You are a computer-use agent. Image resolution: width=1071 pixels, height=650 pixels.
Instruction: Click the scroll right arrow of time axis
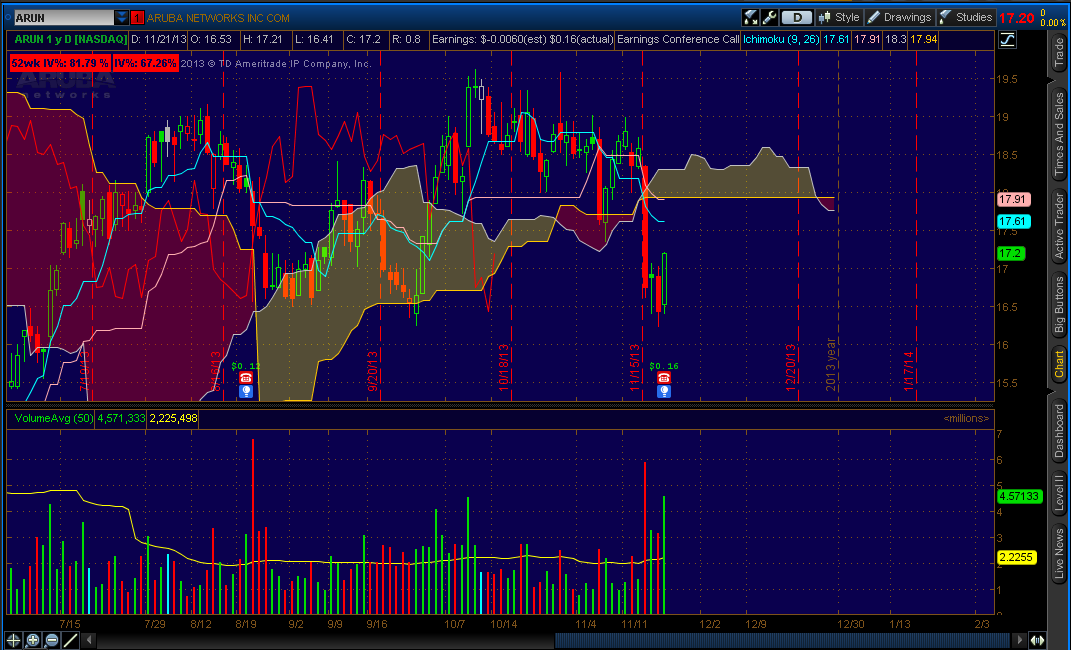tap(1020, 640)
